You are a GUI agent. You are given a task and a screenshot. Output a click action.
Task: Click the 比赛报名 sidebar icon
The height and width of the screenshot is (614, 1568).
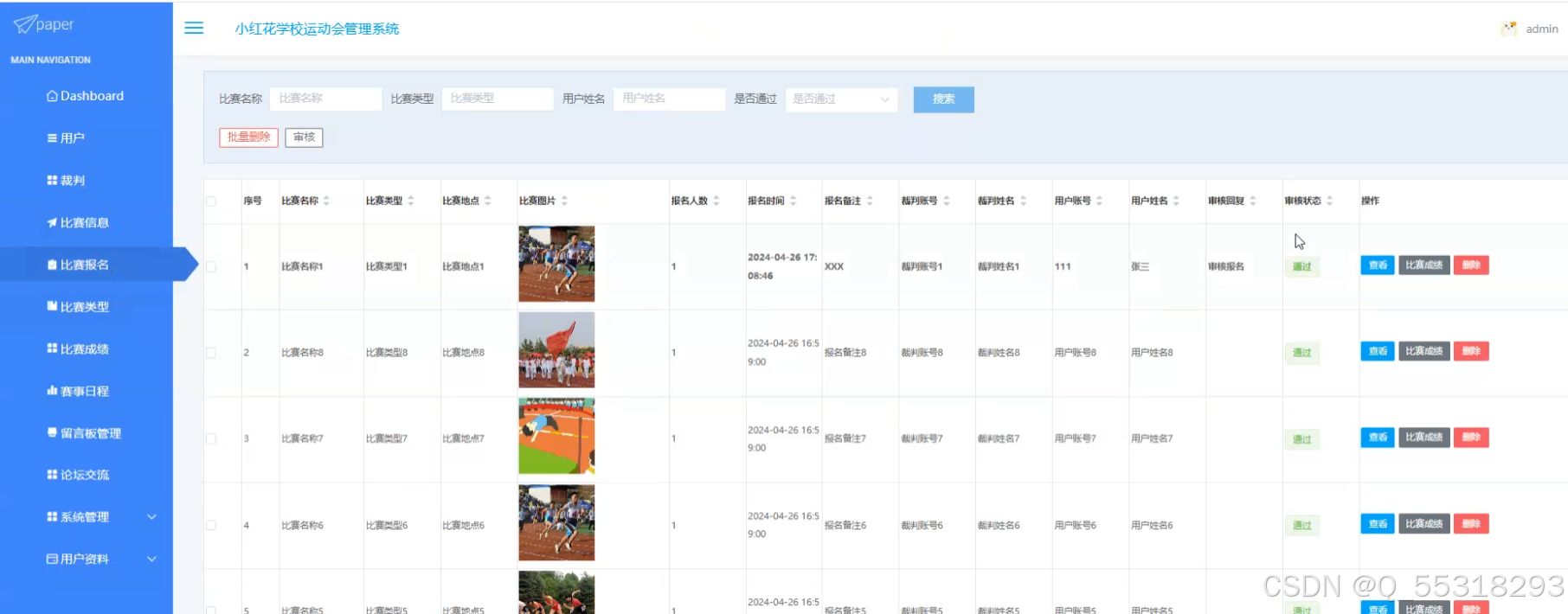[52, 265]
